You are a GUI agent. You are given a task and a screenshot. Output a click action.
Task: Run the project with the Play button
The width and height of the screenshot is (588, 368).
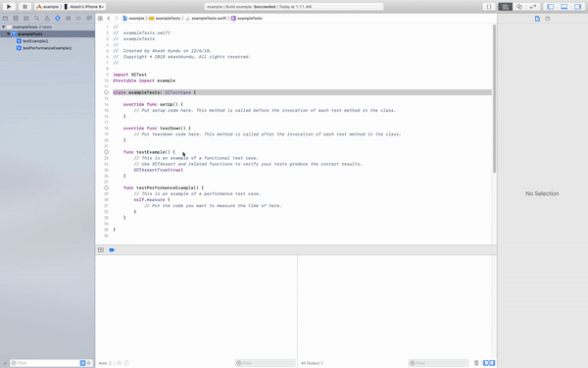click(x=9, y=7)
